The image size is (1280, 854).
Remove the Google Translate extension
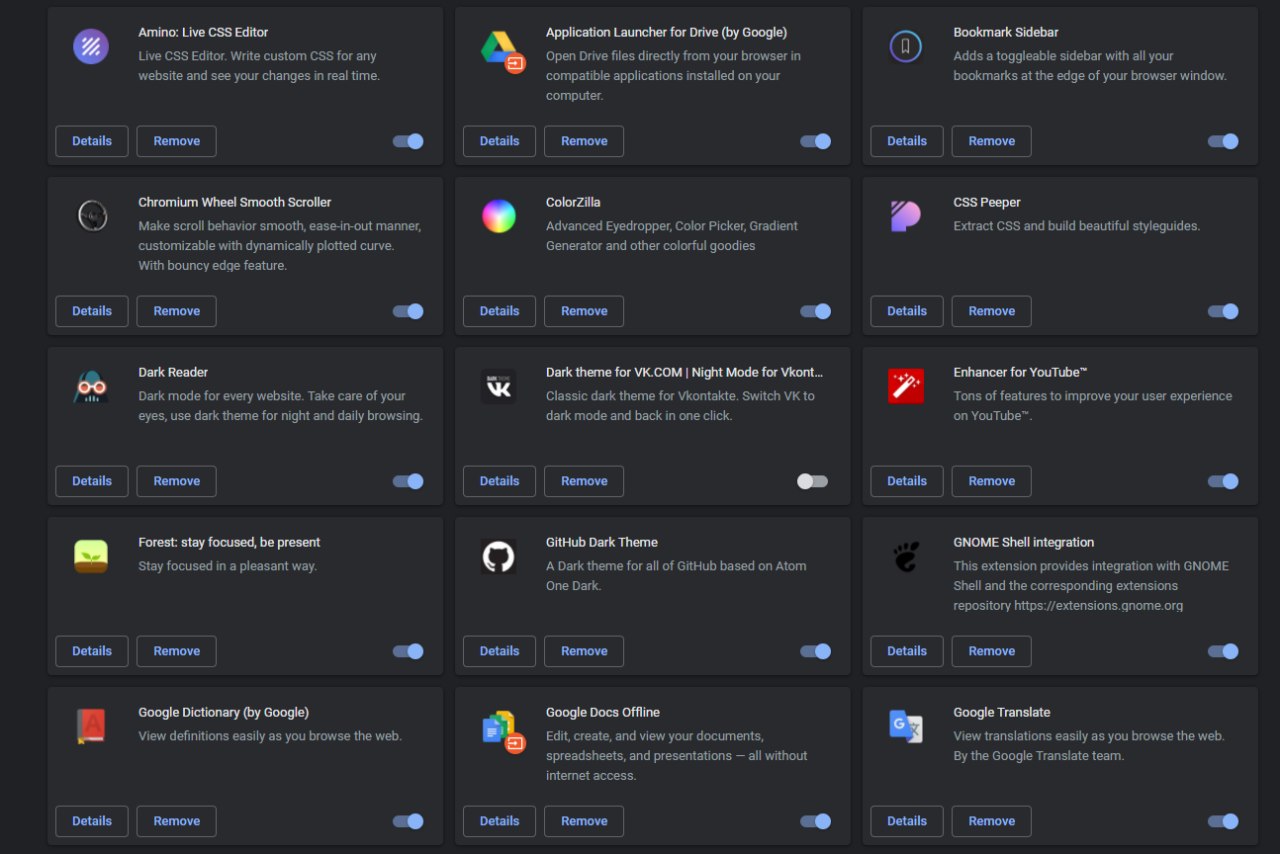click(992, 821)
